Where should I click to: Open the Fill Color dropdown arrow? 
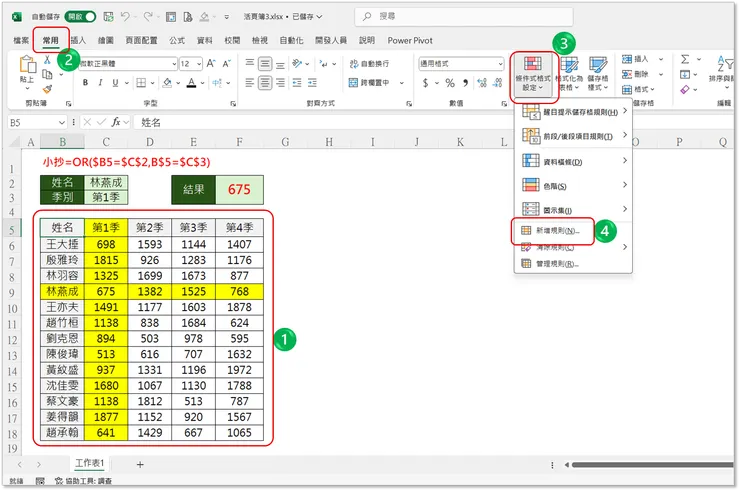[178, 83]
